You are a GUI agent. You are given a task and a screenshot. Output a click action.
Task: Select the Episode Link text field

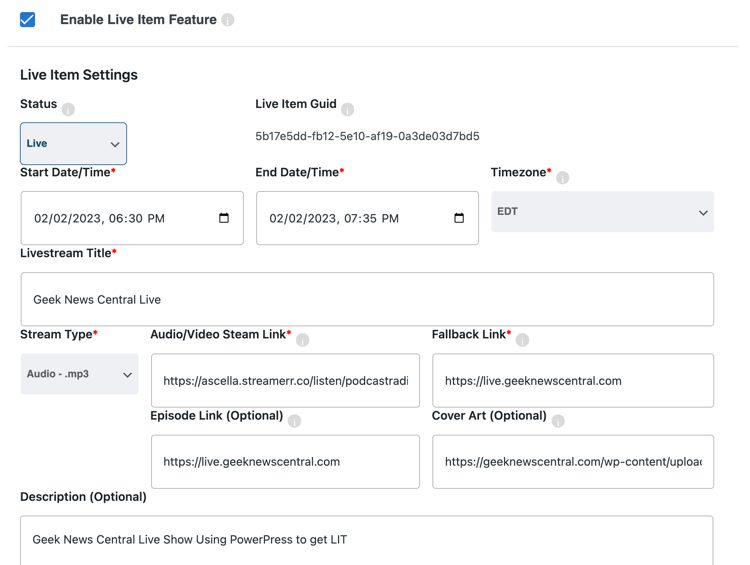(286, 462)
